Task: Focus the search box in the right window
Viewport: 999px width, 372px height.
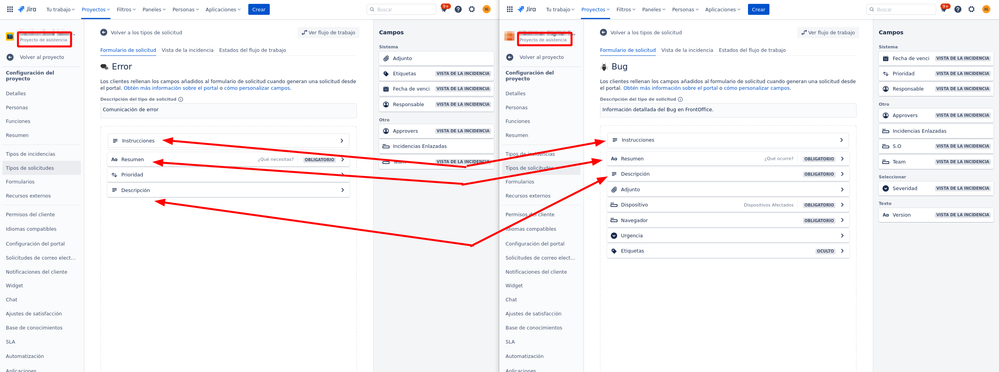Action: [x=902, y=10]
